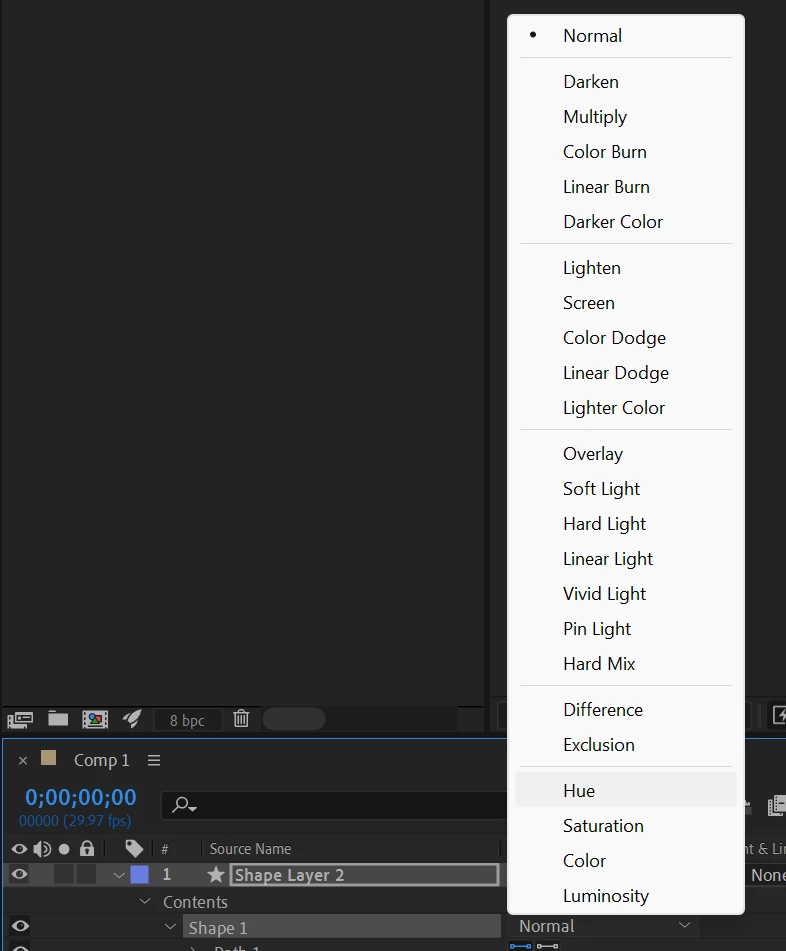Click the Interpret Footage icon
Screen dimensions: 786x951
(20, 720)
